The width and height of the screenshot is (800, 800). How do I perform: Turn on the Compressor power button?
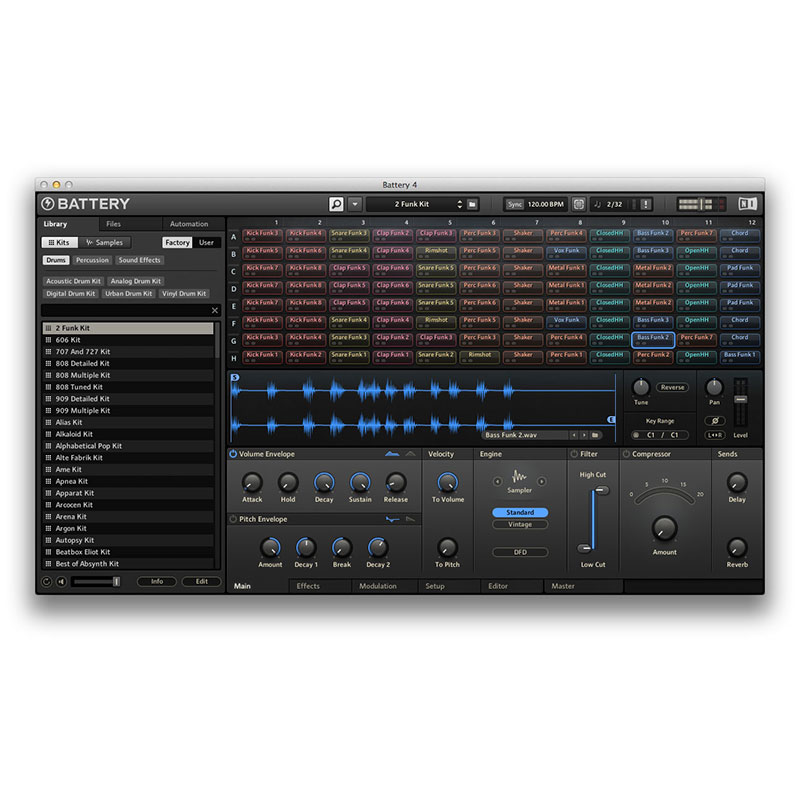click(627, 454)
